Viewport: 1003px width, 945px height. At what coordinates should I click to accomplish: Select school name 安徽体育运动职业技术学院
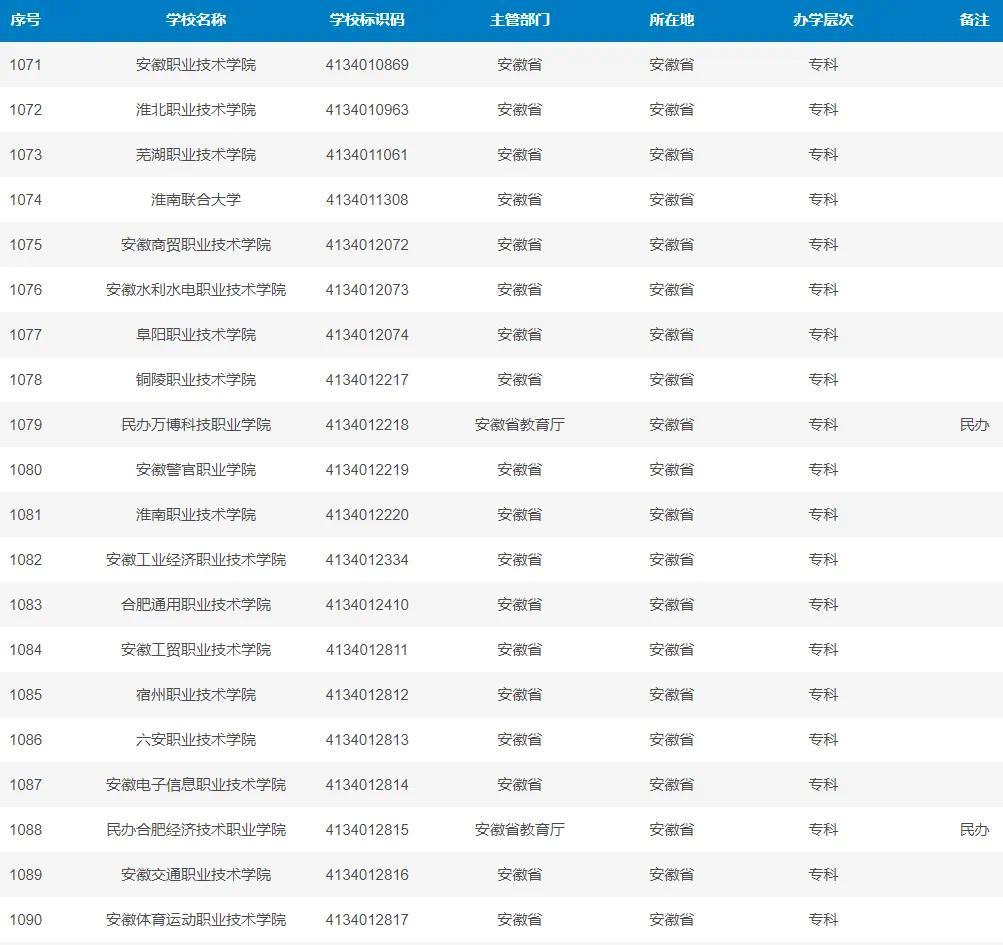(x=196, y=919)
